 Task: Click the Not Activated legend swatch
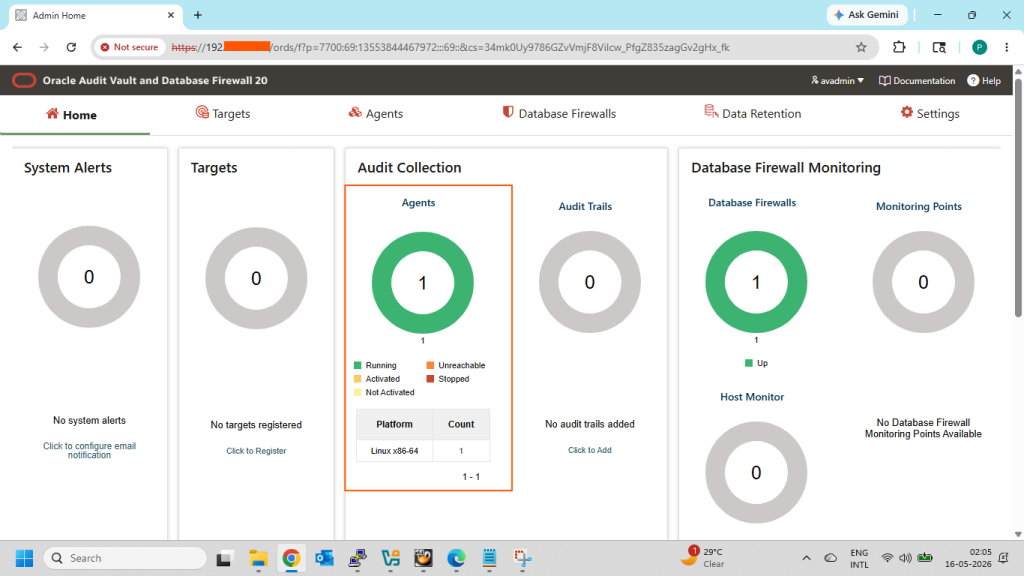point(357,392)
